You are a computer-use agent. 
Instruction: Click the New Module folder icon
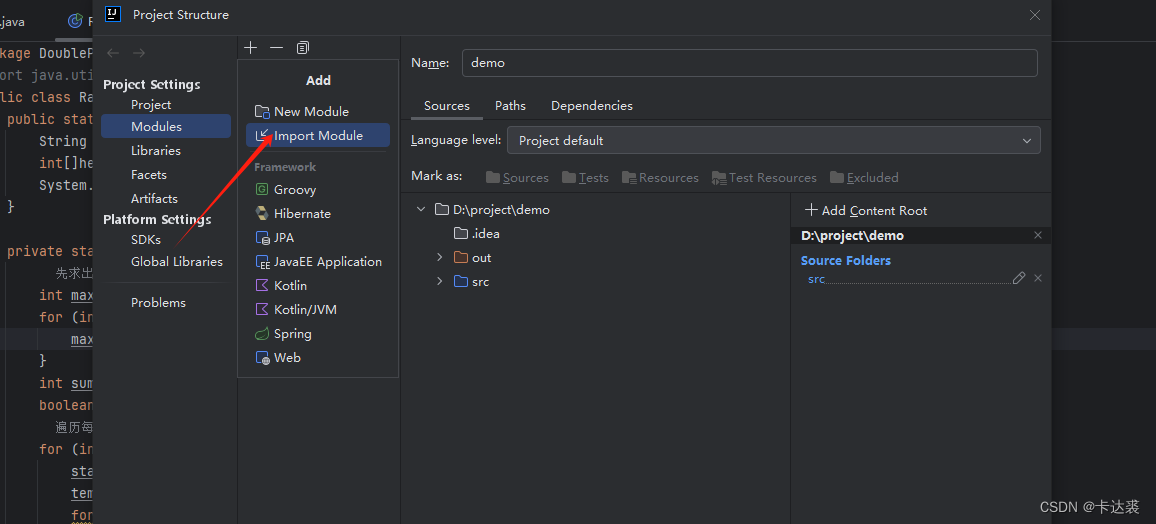pyautogui.click(x=262, y=111)
